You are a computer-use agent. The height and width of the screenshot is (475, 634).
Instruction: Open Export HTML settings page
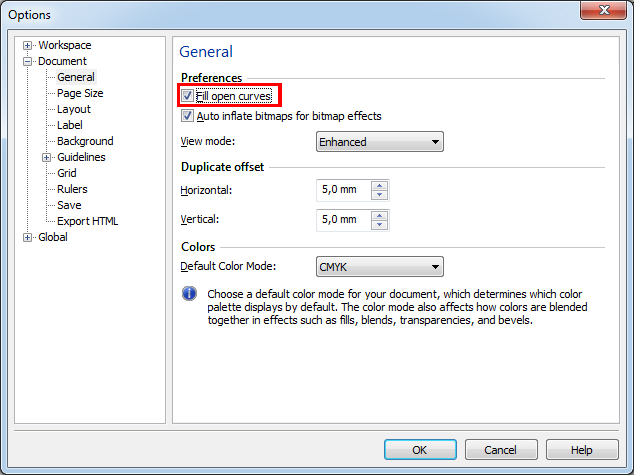(x=87, y=221)
